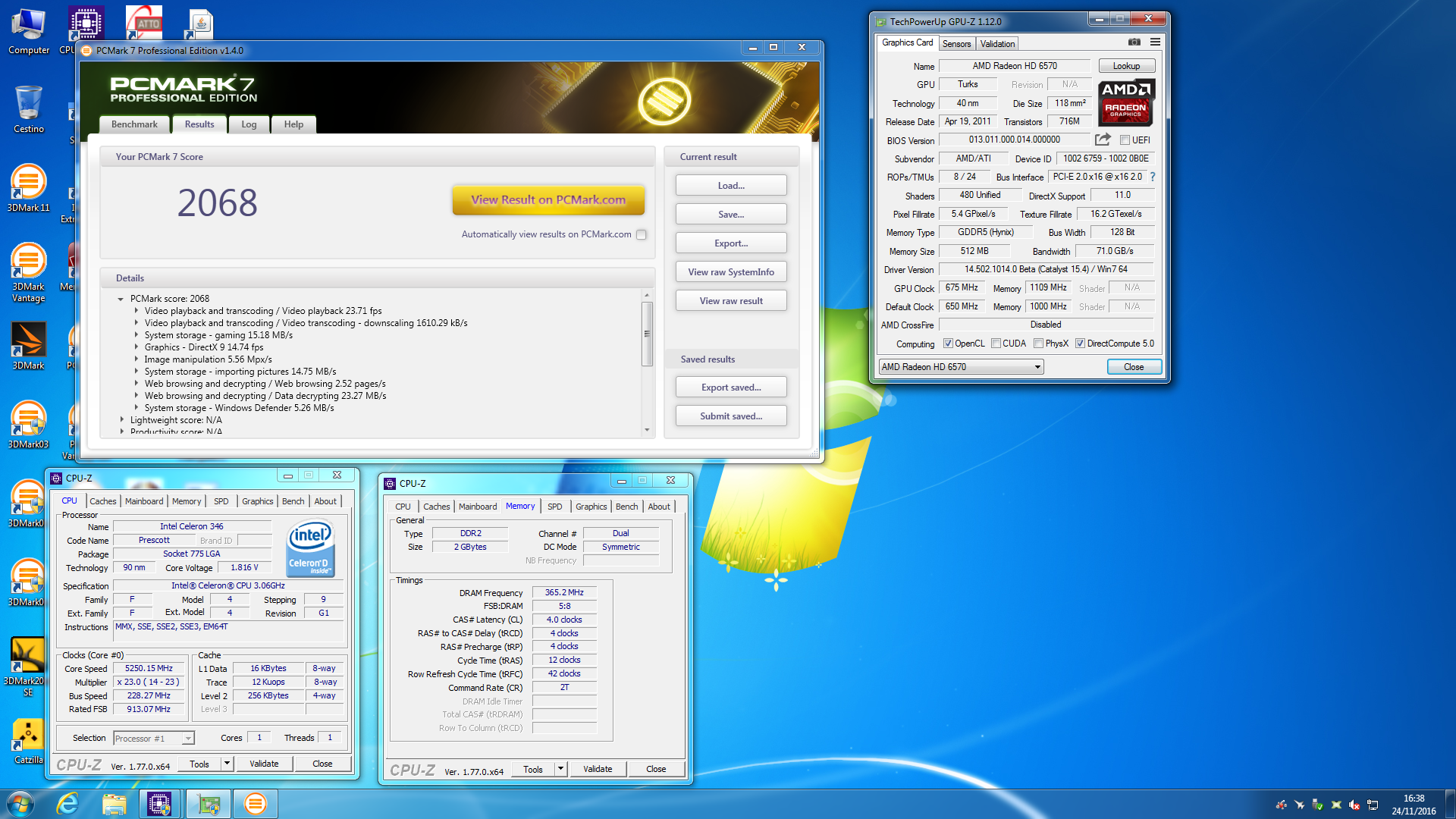The height and width of the screenshot is (819, 1456).
Task: Switch to PCMark 7 in the taskbar
Action: pos(256,804)
